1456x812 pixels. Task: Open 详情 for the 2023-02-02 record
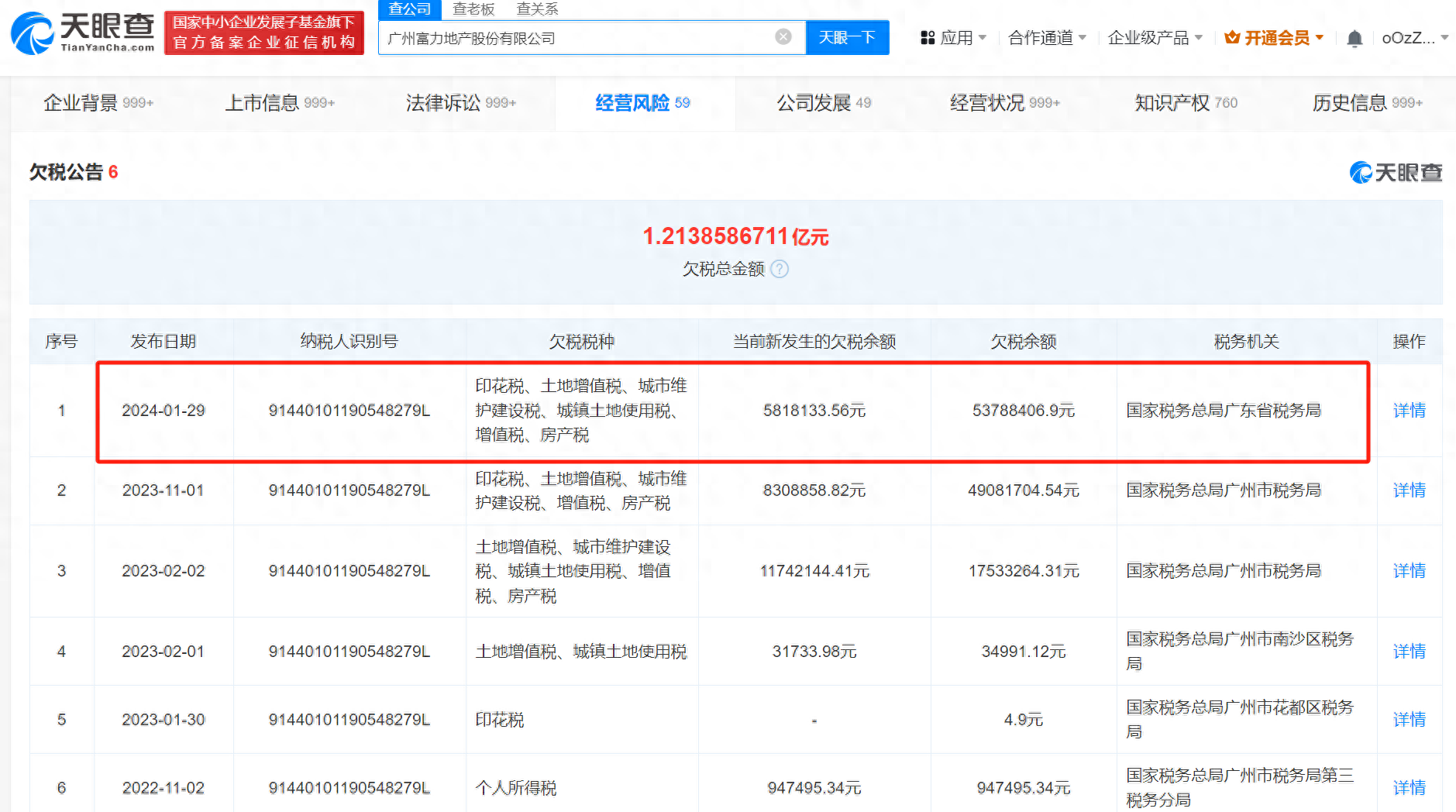[1409, 571]
